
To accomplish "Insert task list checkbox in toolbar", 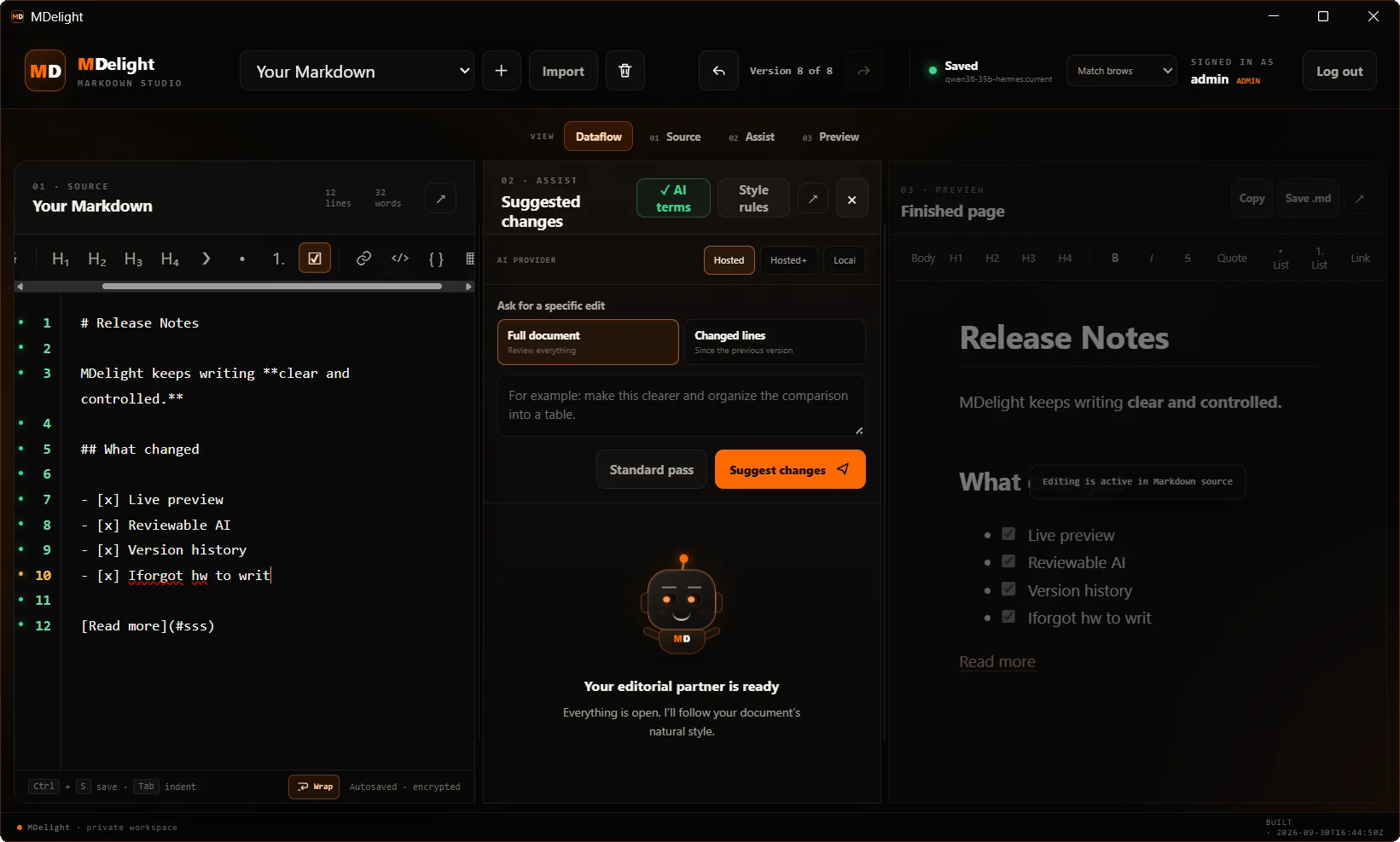I will pos(315,258).
